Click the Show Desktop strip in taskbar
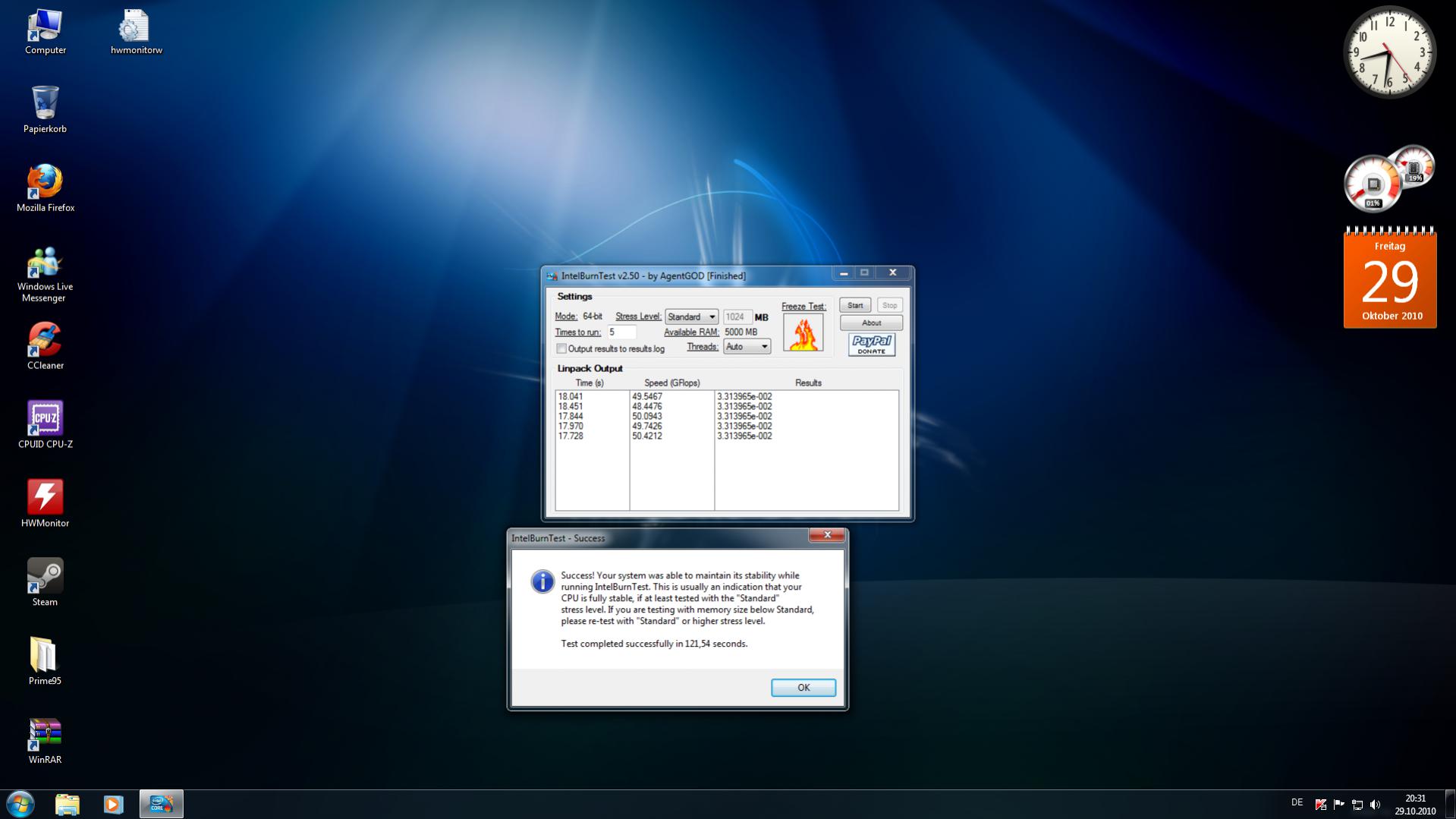Viewport: 1456px width, 819px height. [x=1450, y=805]
